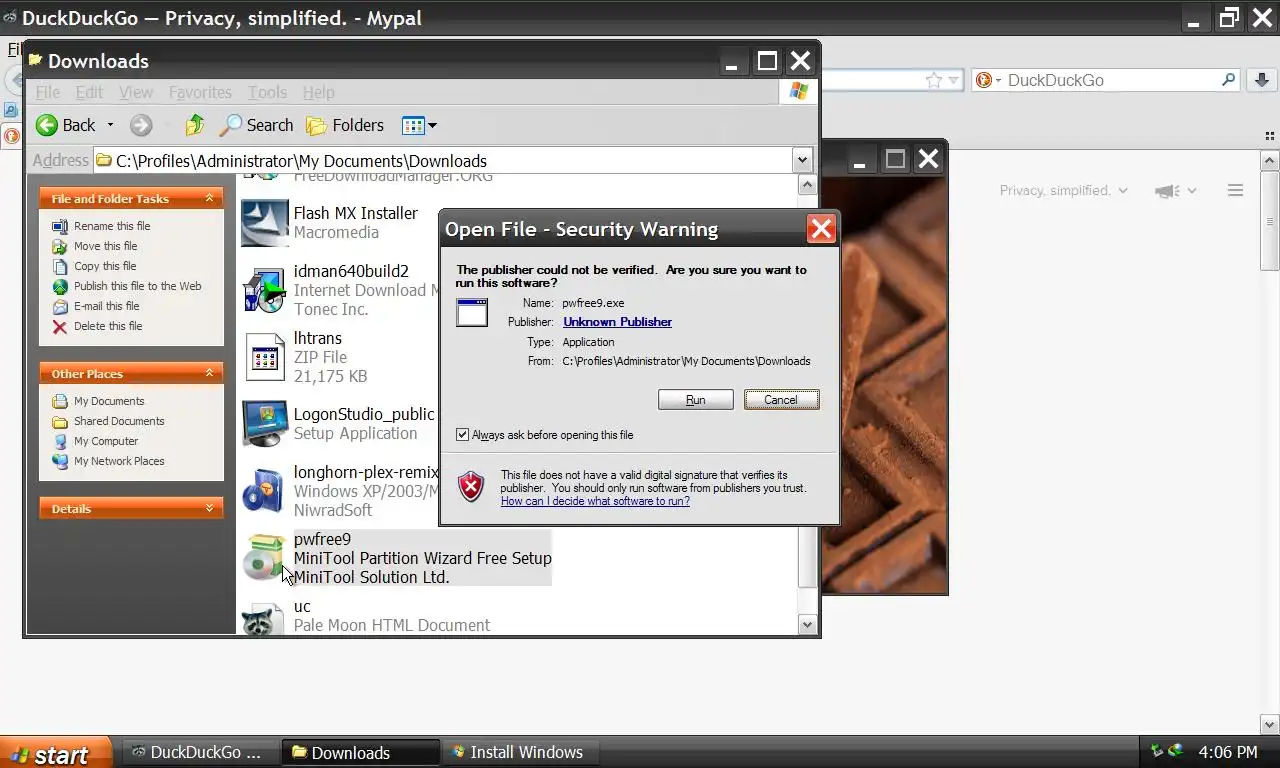Image resolution: width=1280 pixels, height=768 pixels.
Task: Click the red shield warning icon
Action: (x=471, y=487)
